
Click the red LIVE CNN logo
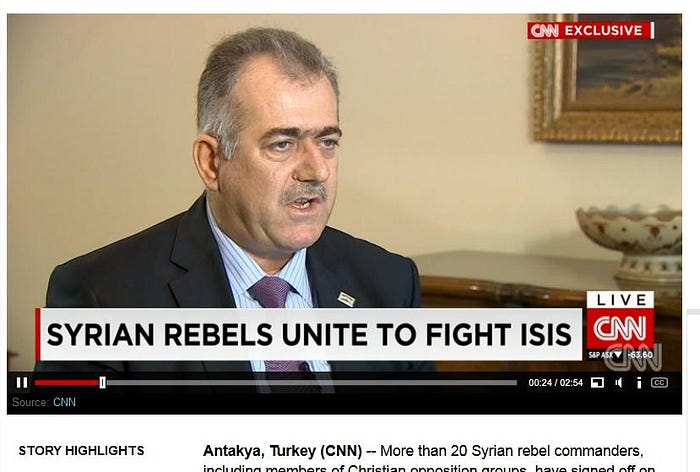coord(620,320)
